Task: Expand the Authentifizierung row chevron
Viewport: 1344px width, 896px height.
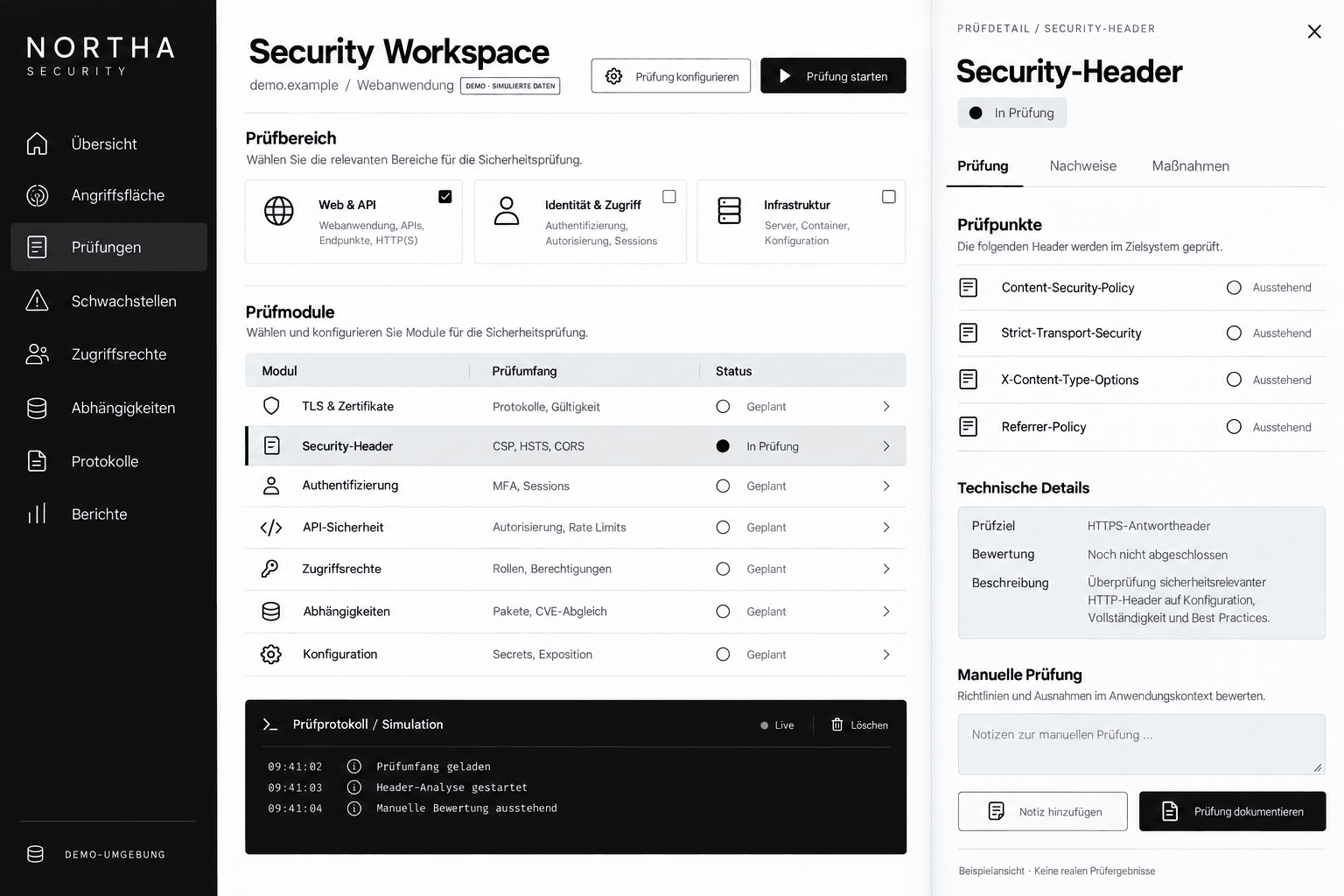Action: [x=886, y=486]
